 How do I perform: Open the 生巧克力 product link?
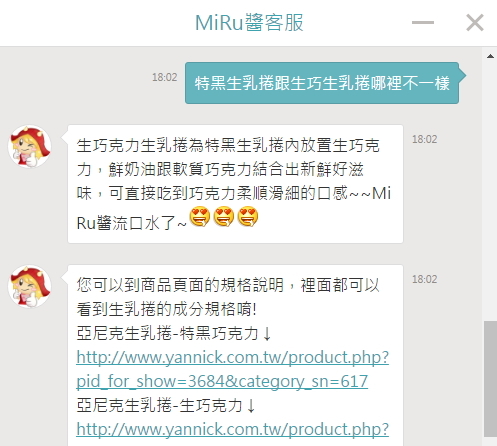pos(233,429)
